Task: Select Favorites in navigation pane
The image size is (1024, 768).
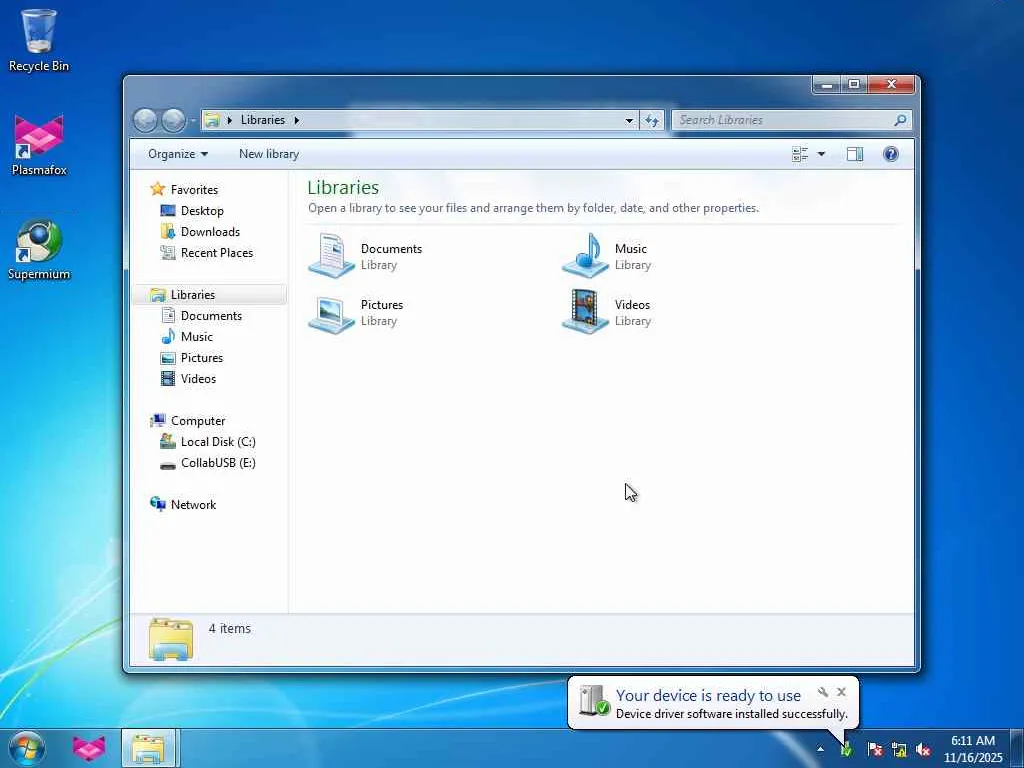Action: point(193,189)
